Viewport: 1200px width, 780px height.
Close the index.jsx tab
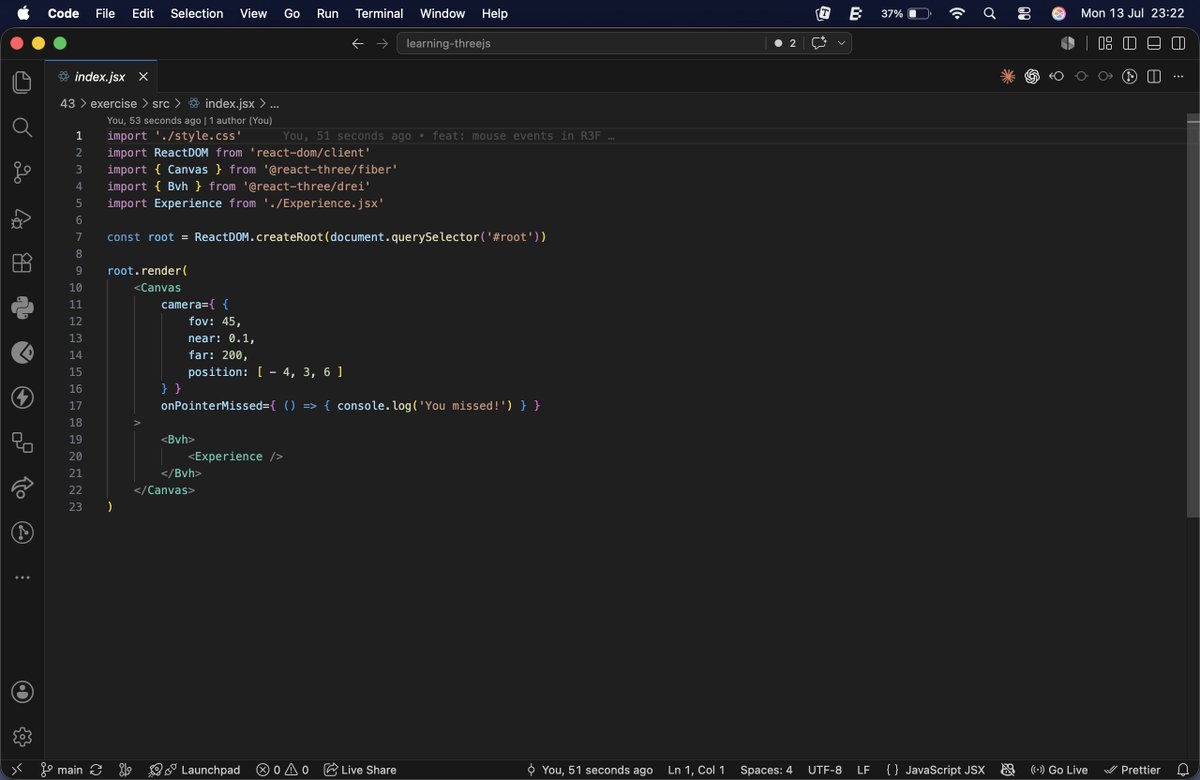click(x=143, y=76)
